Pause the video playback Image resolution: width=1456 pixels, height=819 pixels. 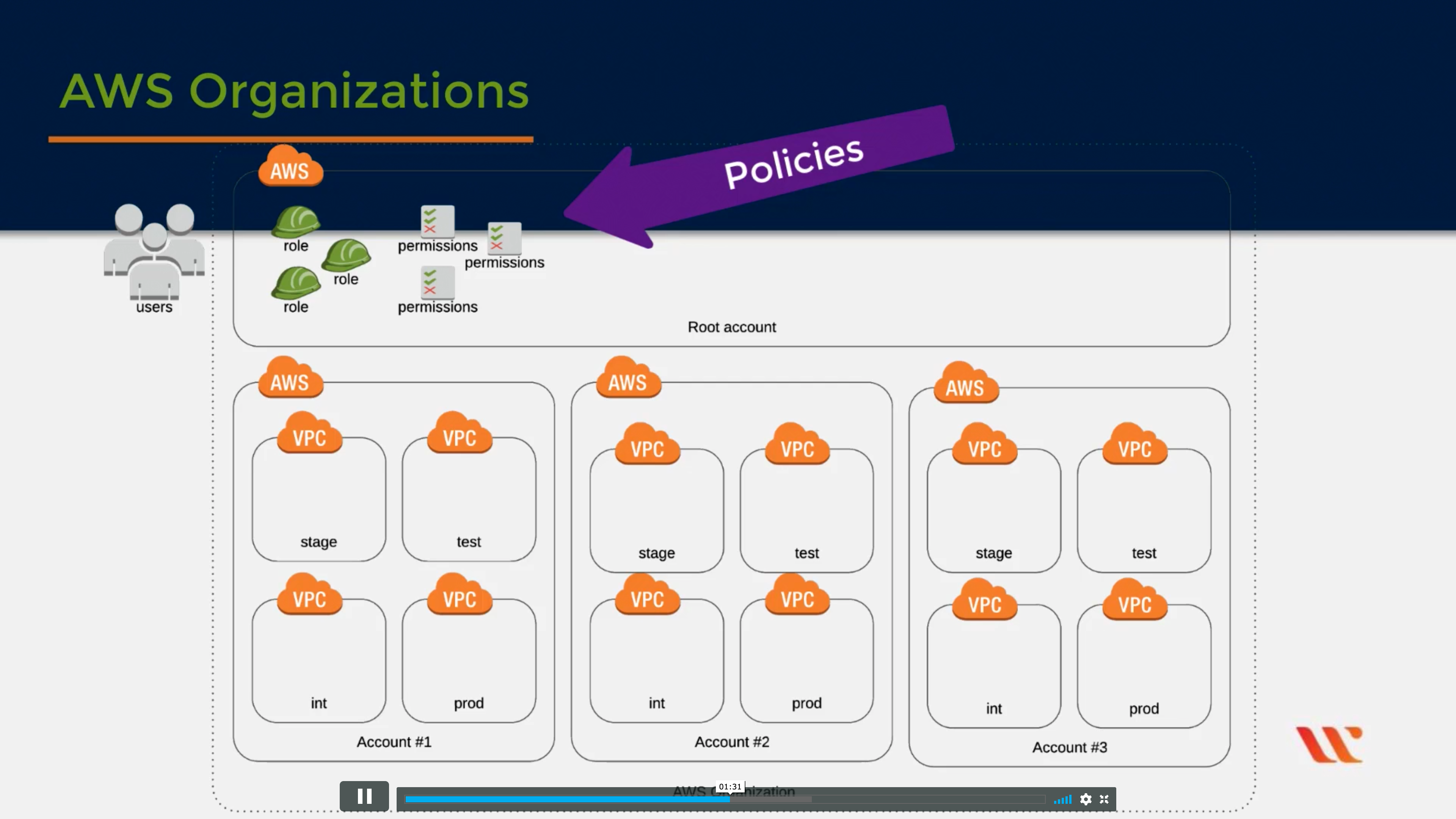point(364,796)
